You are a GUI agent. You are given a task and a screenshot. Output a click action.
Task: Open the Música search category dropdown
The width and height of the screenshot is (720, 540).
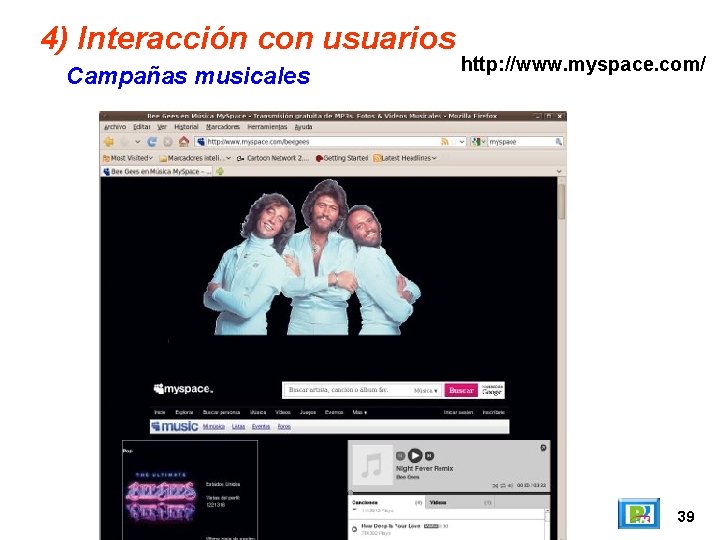pos(426,391)
